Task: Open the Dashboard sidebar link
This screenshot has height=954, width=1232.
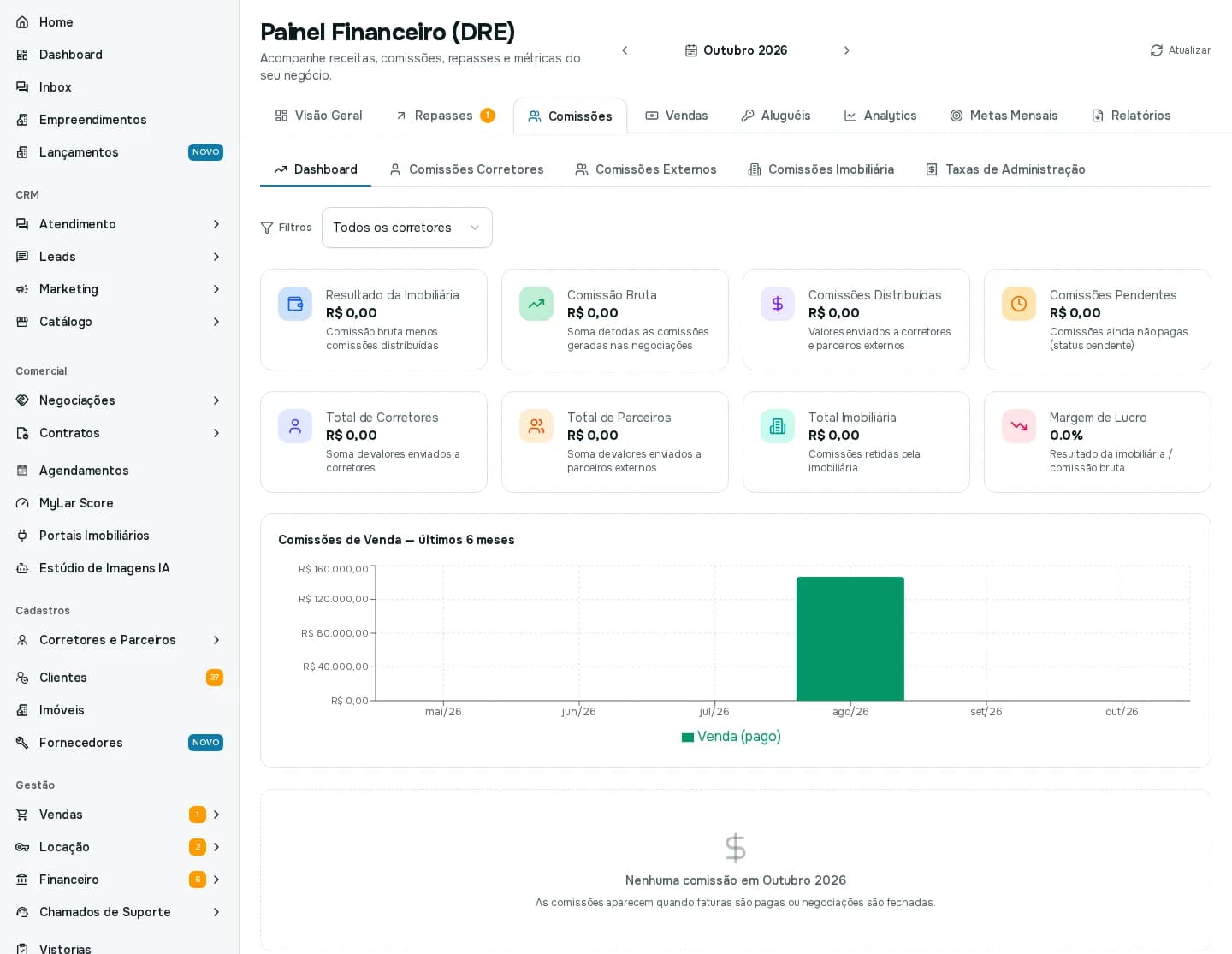Action: [x=119, y=55]
